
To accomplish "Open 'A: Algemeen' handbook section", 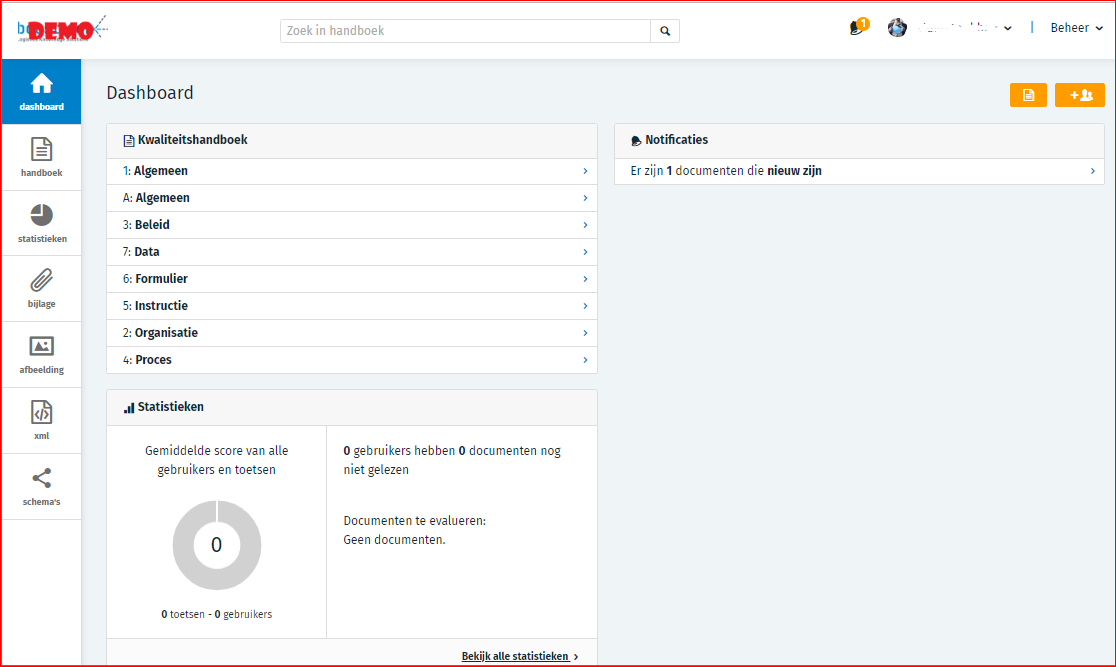I will point(352,198).
